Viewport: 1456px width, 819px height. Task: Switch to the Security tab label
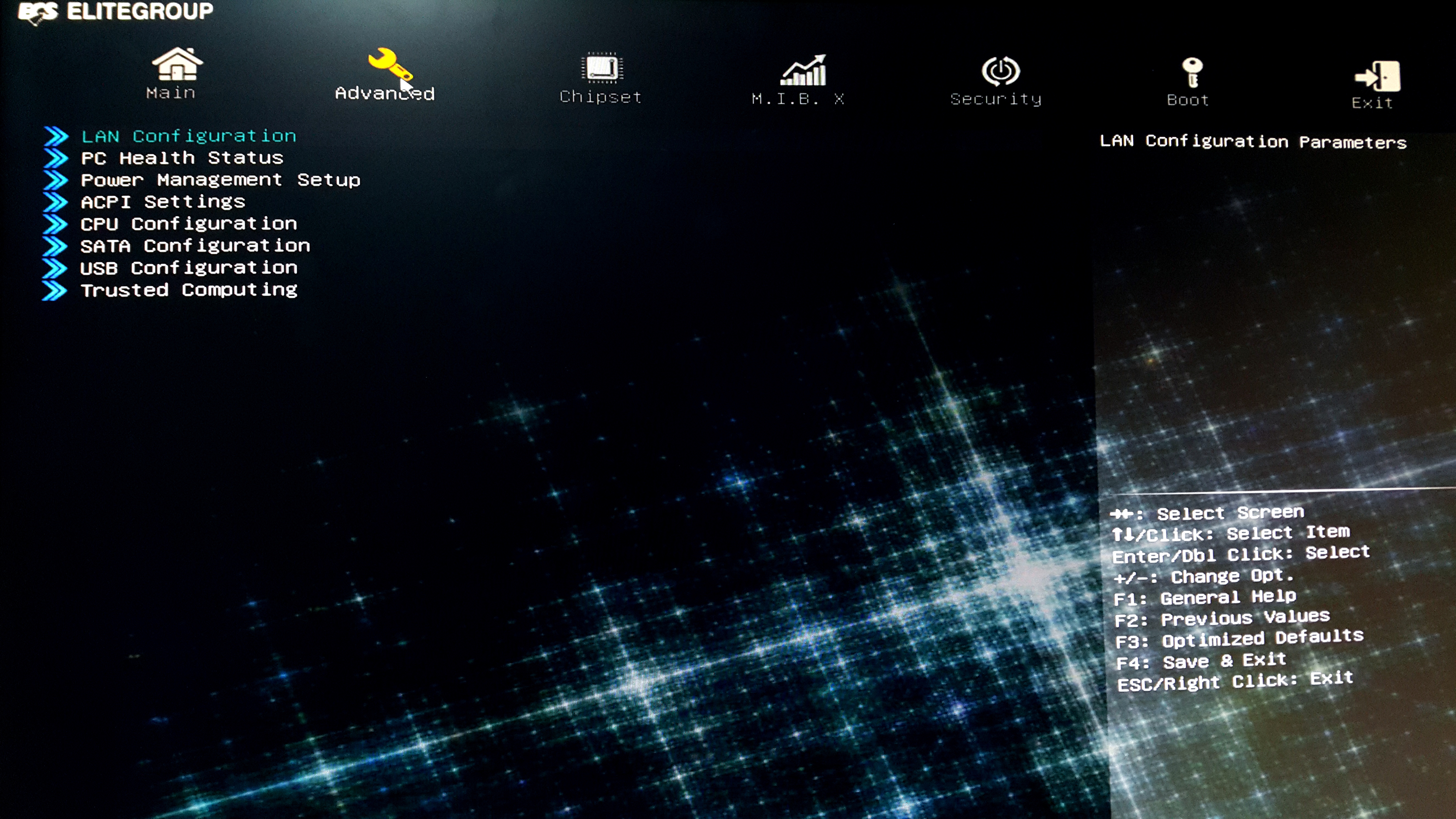point(996,99)
